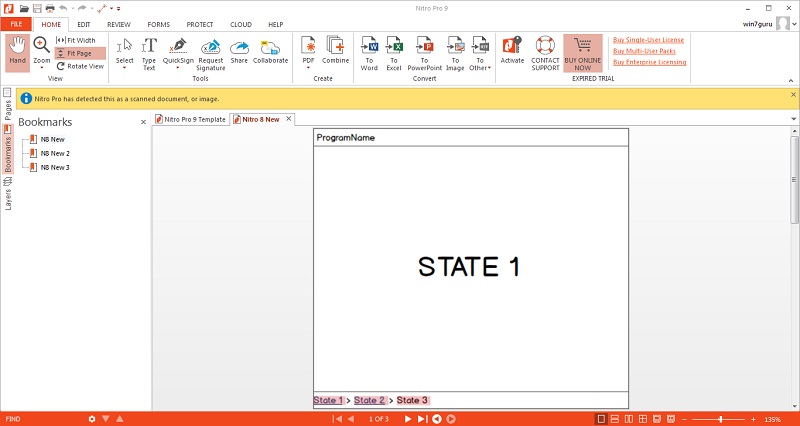Open Buy Multi-User Packs link

pyautogui.click(x=644, y=51)
